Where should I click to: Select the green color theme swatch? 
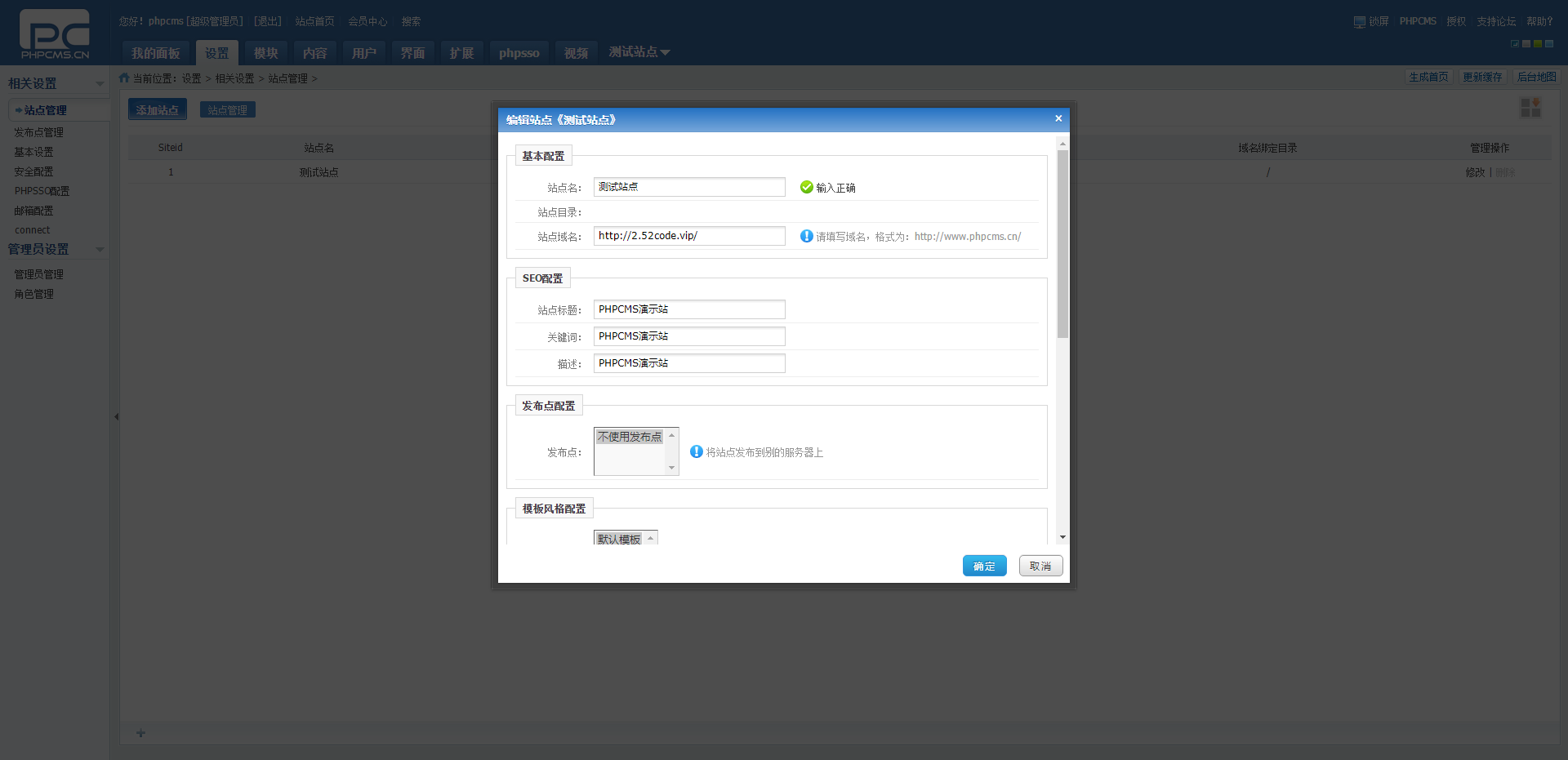[x=1538, y=44]
